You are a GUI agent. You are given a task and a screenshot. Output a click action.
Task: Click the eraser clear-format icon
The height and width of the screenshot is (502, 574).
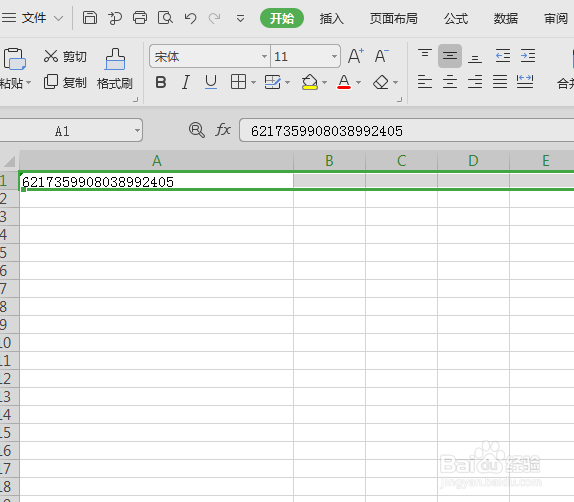[381, 82]
